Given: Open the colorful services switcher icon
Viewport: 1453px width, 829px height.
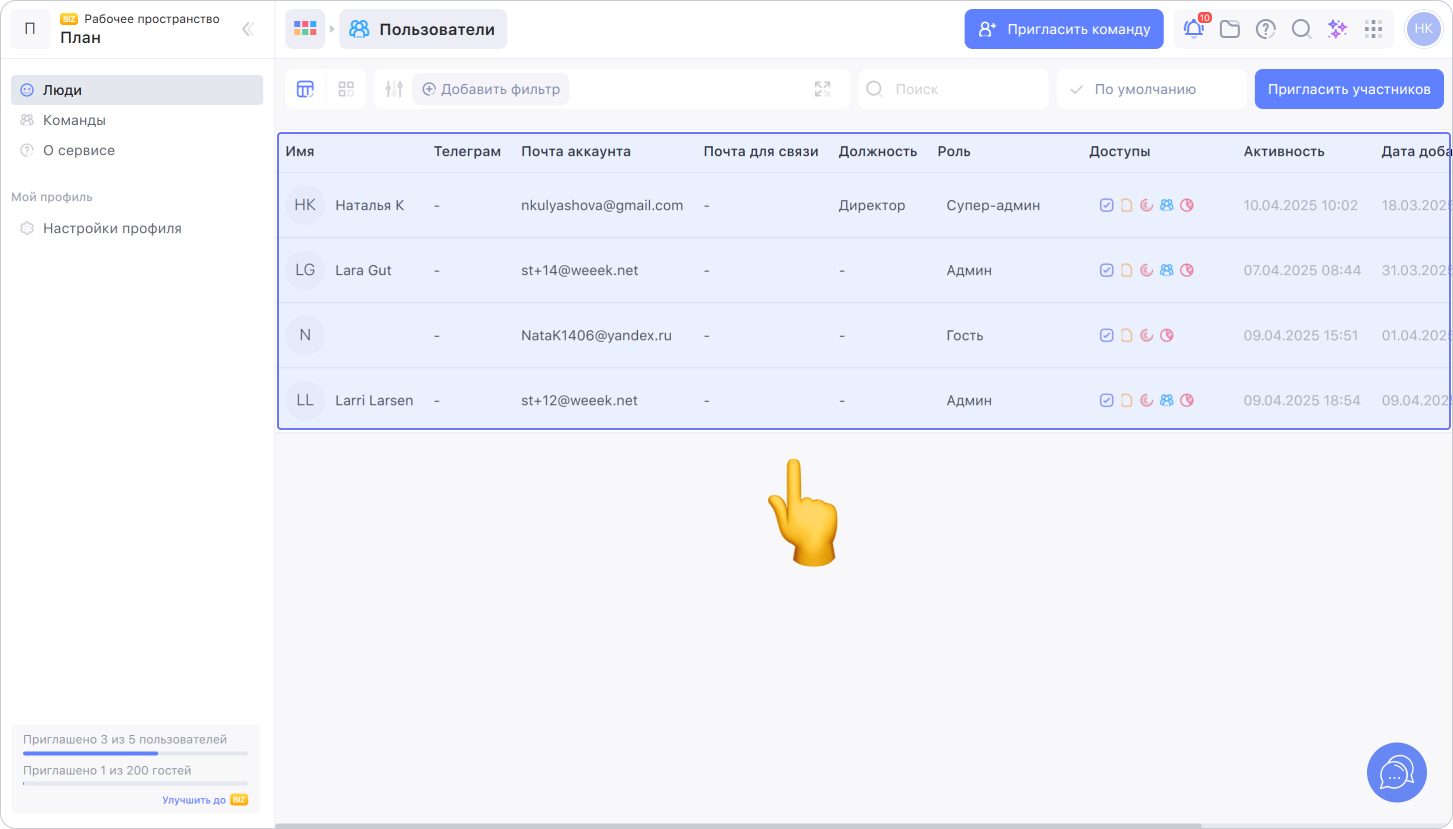Looking at the screenshot, I should click(x=305, y=29).
